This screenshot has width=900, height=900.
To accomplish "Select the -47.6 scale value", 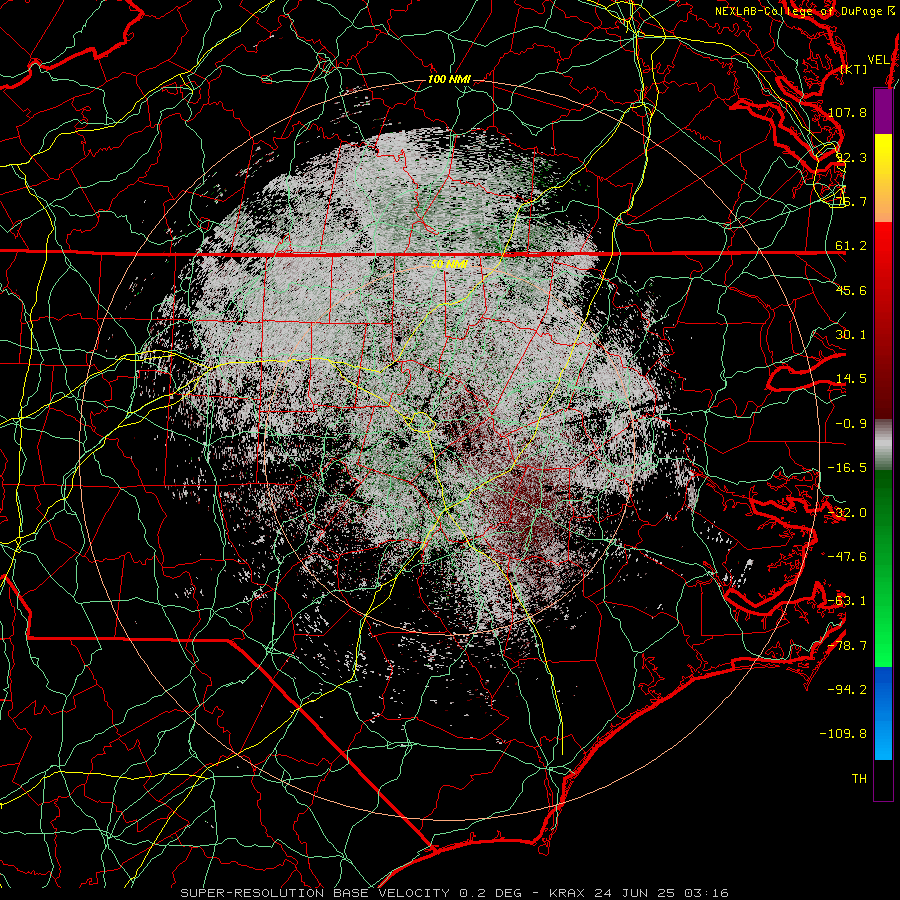I will point(847,557).
